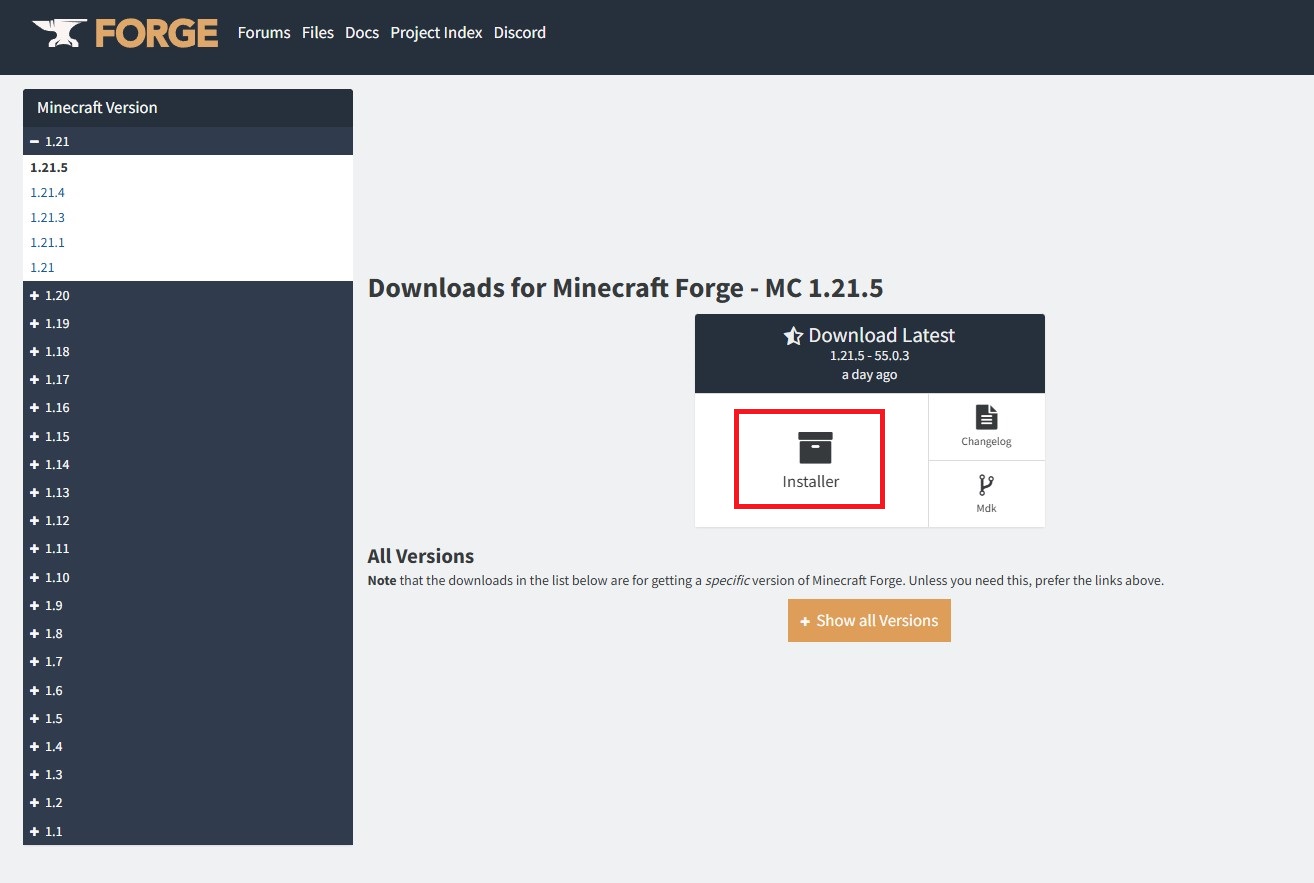
Task: Expand the 1.3 version group
Action: pos(188,774)
